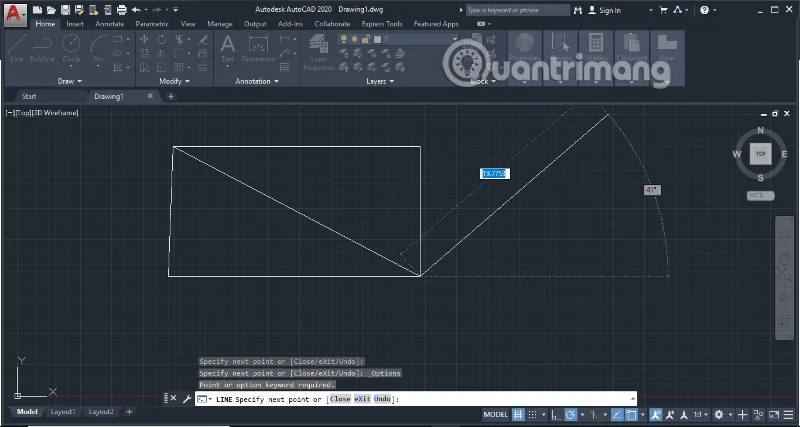Click the Undo arrow icon
The height and width of the screenshot is (427, 800).
click(x=136, y=10)
